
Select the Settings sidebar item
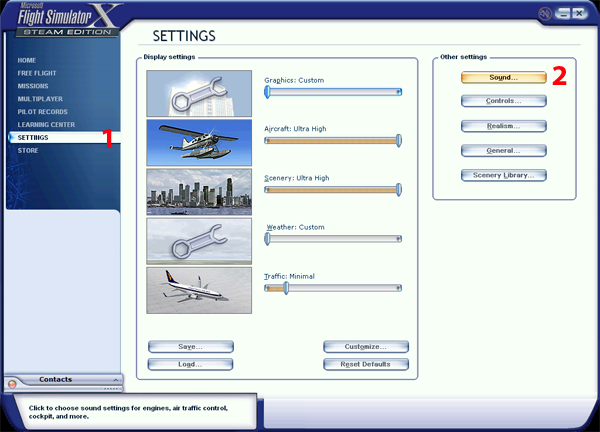click(64, 137)
